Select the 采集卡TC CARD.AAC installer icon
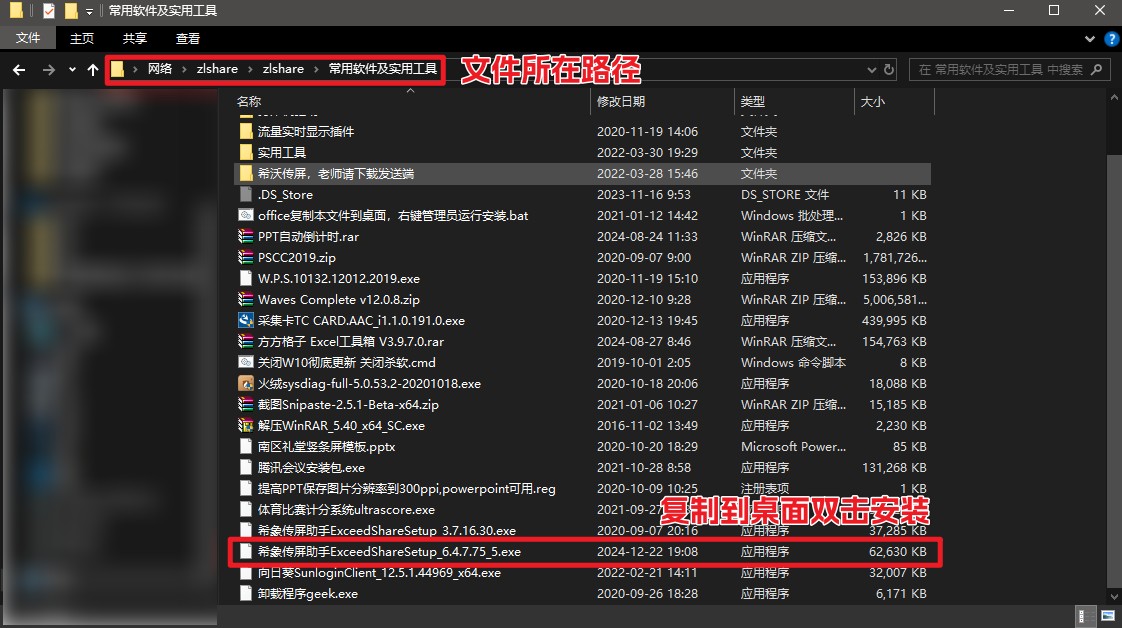This screenshot has width=1122, height=628. tap(245, 320)
